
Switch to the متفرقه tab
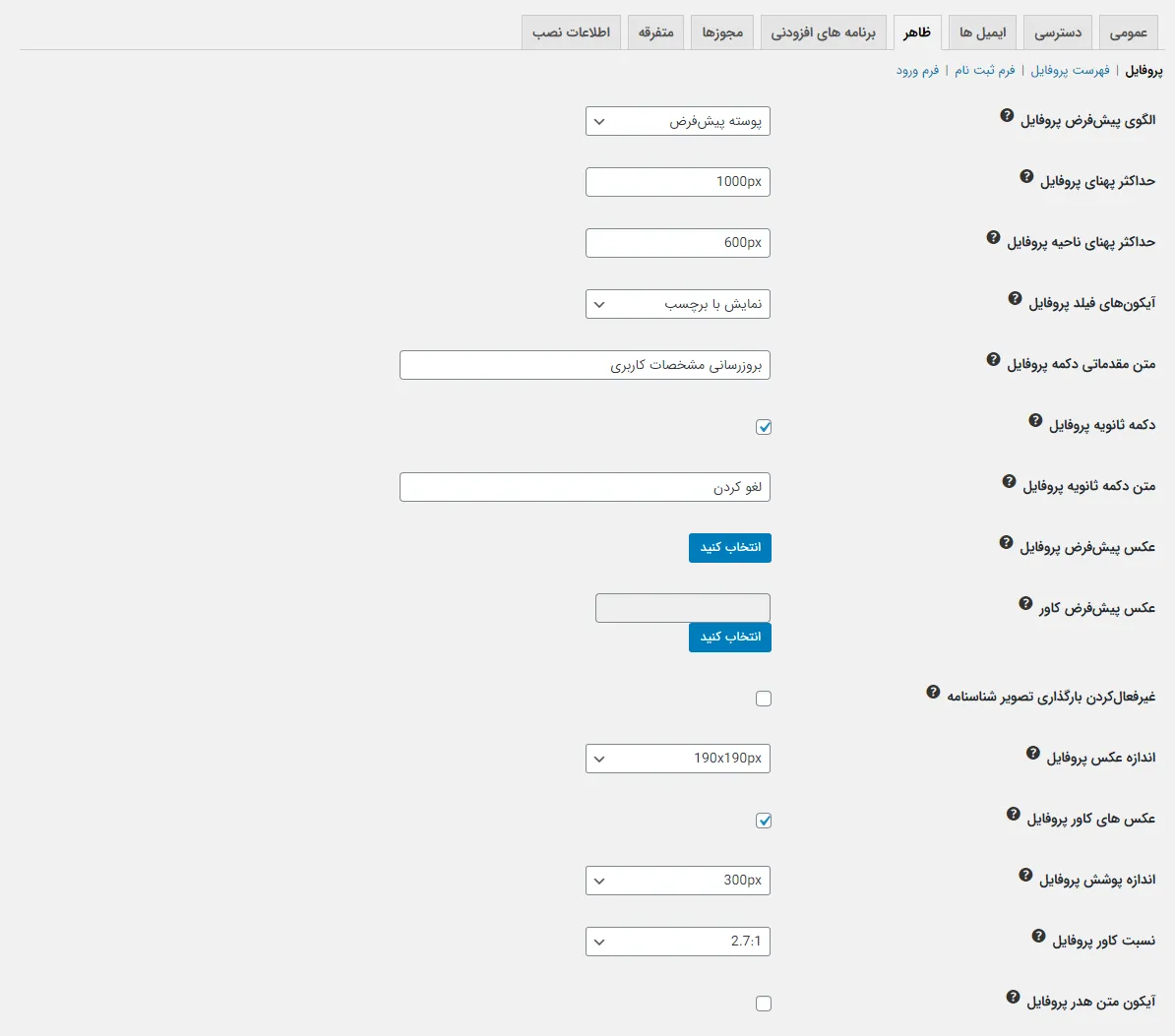click(x=655, y=33)
